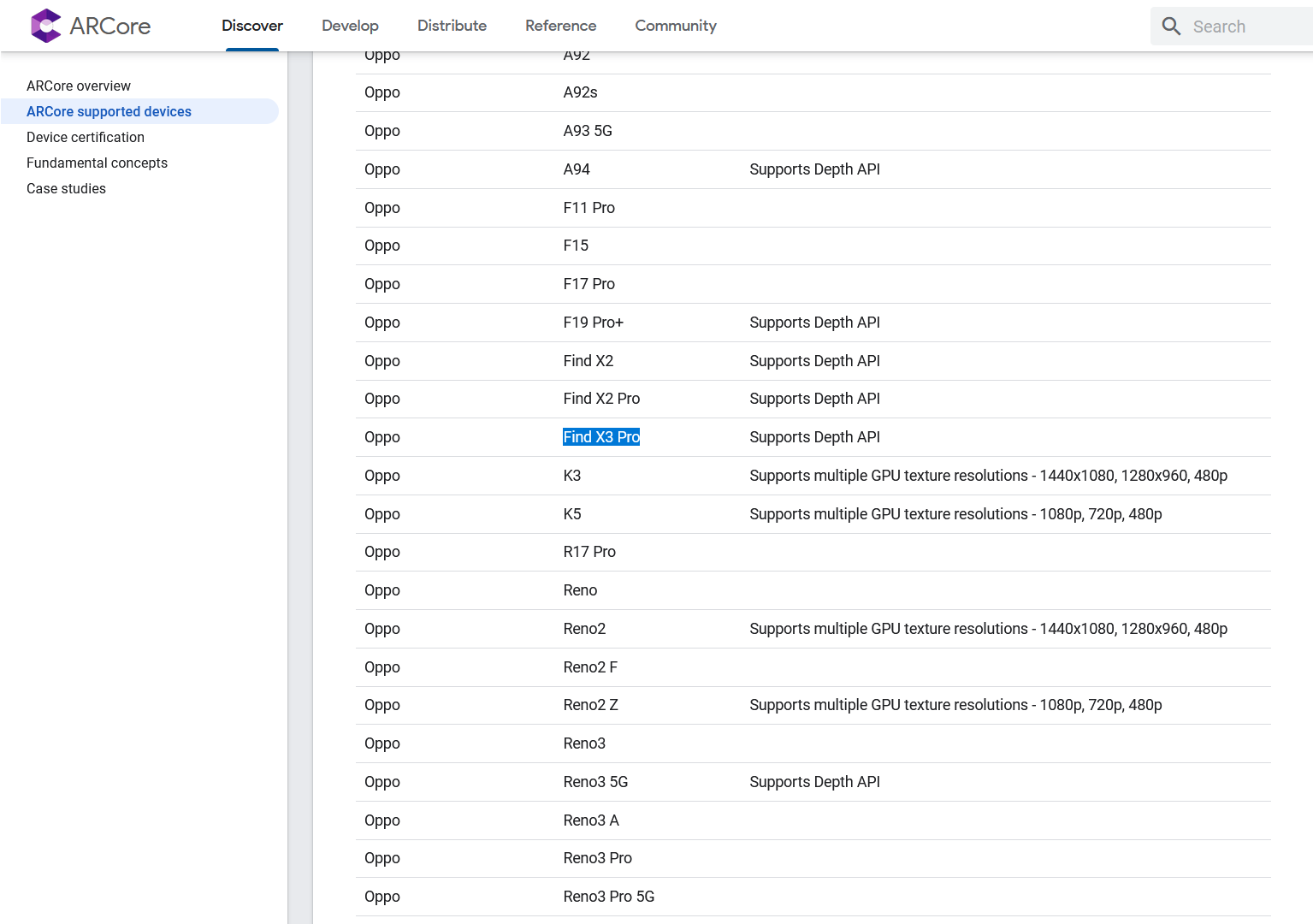Open the Device certification page
The image size is (1313, 924).
[86, 137]
